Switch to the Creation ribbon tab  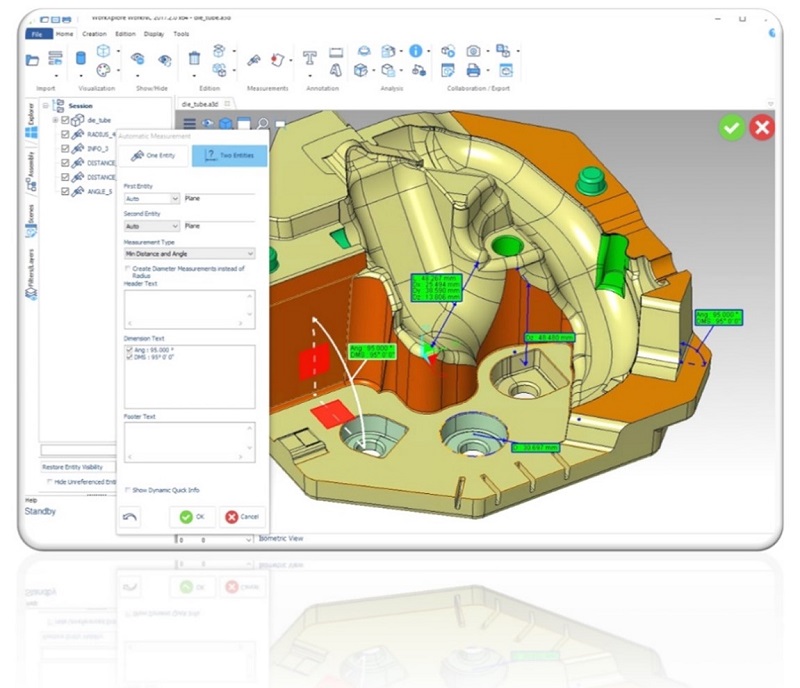click(x=94, y=34)
